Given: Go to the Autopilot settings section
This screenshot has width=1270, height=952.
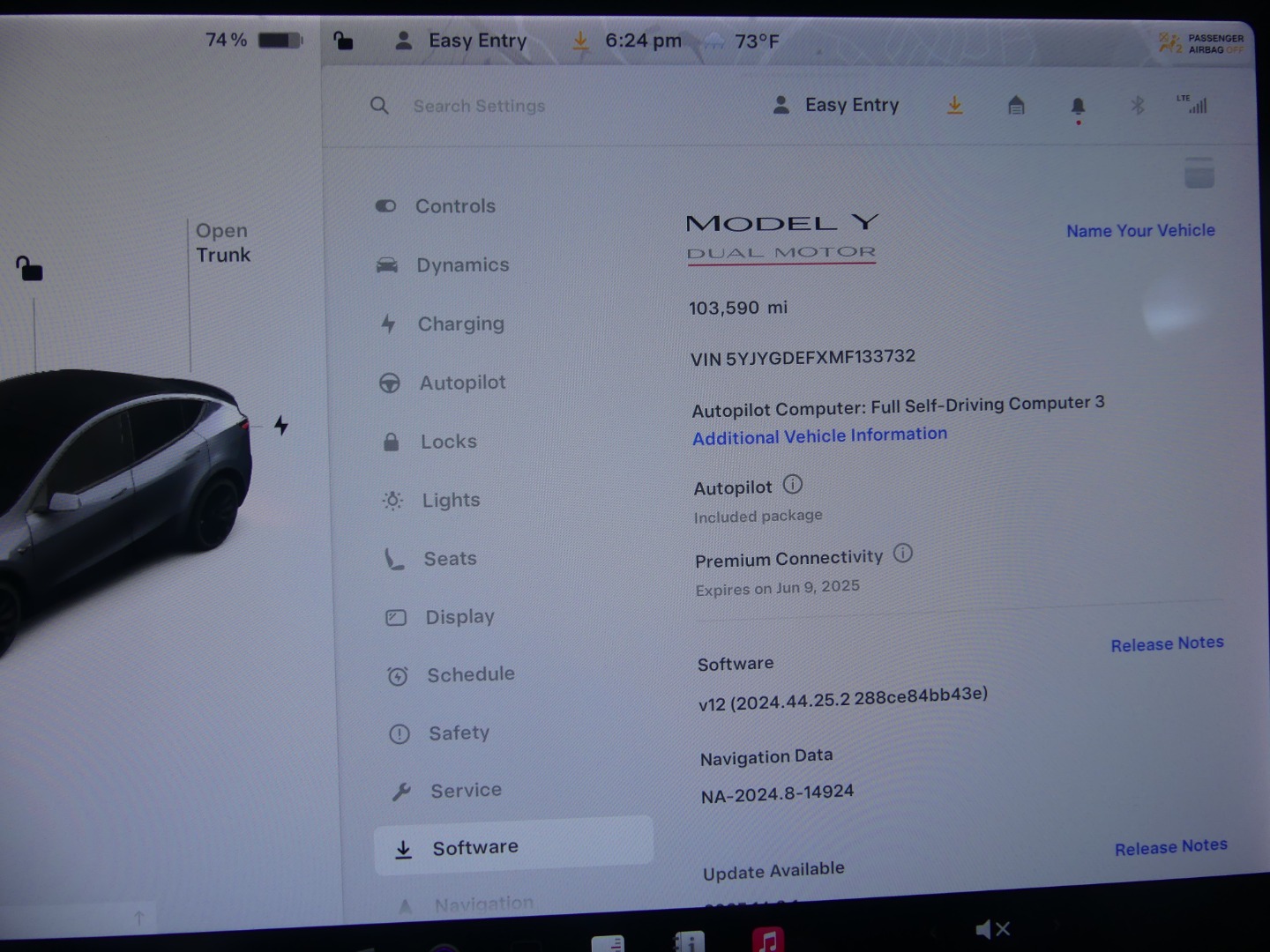Looking at the screenshot, I should click(462, 383).
